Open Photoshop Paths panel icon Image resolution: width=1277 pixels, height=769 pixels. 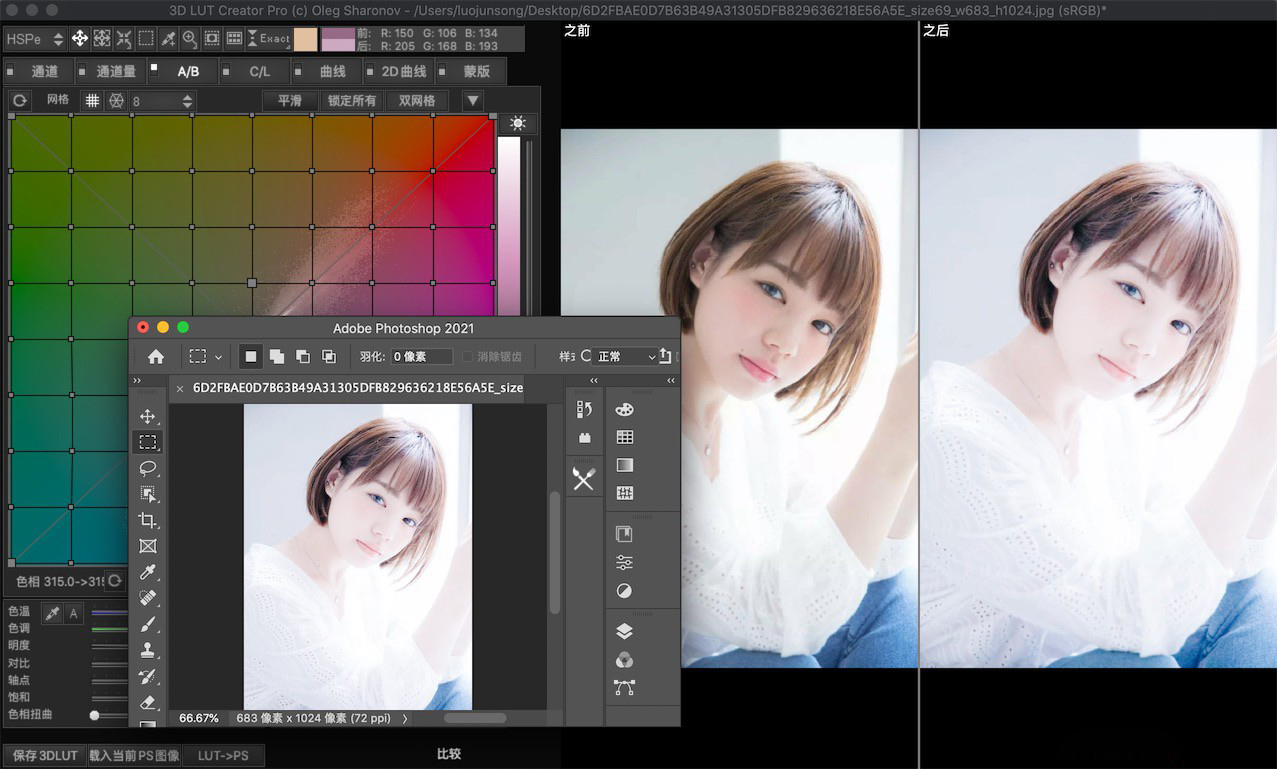624,688
